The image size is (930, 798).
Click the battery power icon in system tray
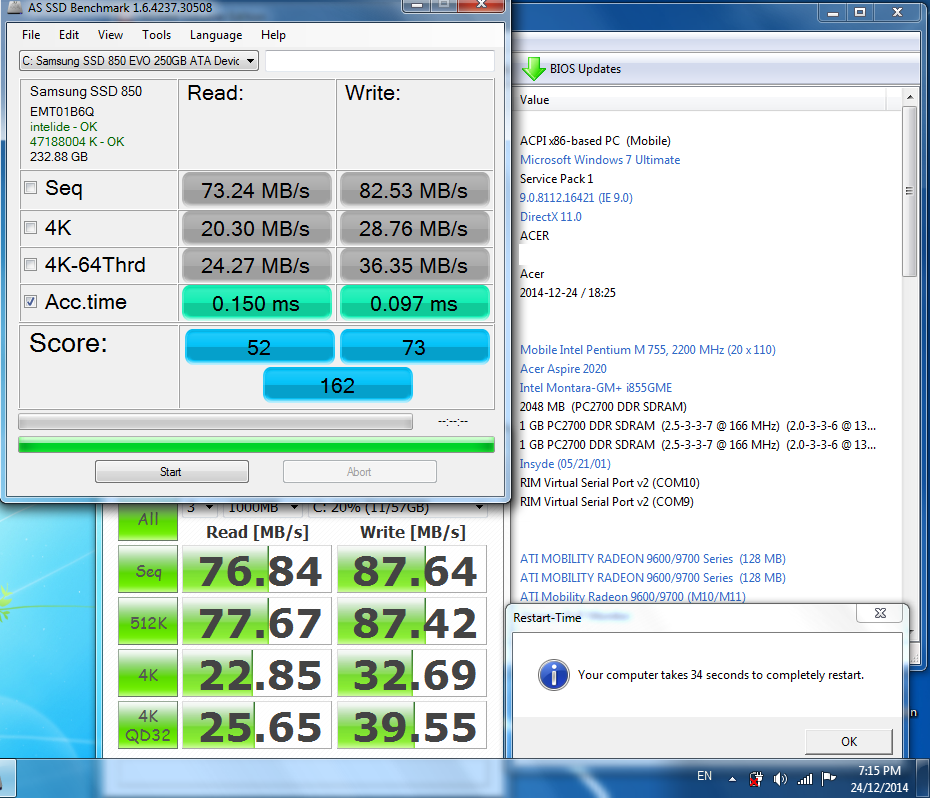coord(757,778)
